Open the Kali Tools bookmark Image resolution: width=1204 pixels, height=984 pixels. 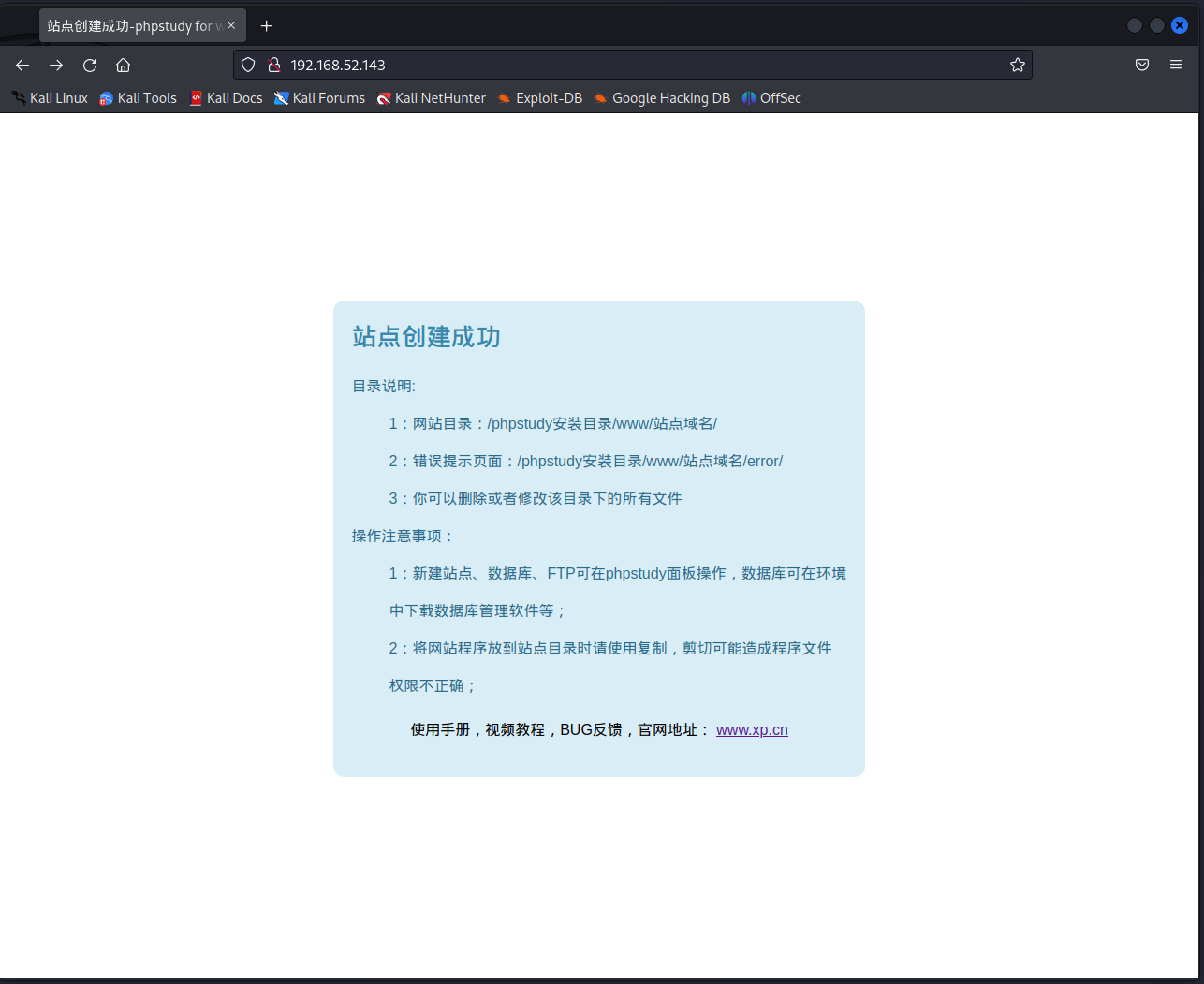tap(138, 98)
